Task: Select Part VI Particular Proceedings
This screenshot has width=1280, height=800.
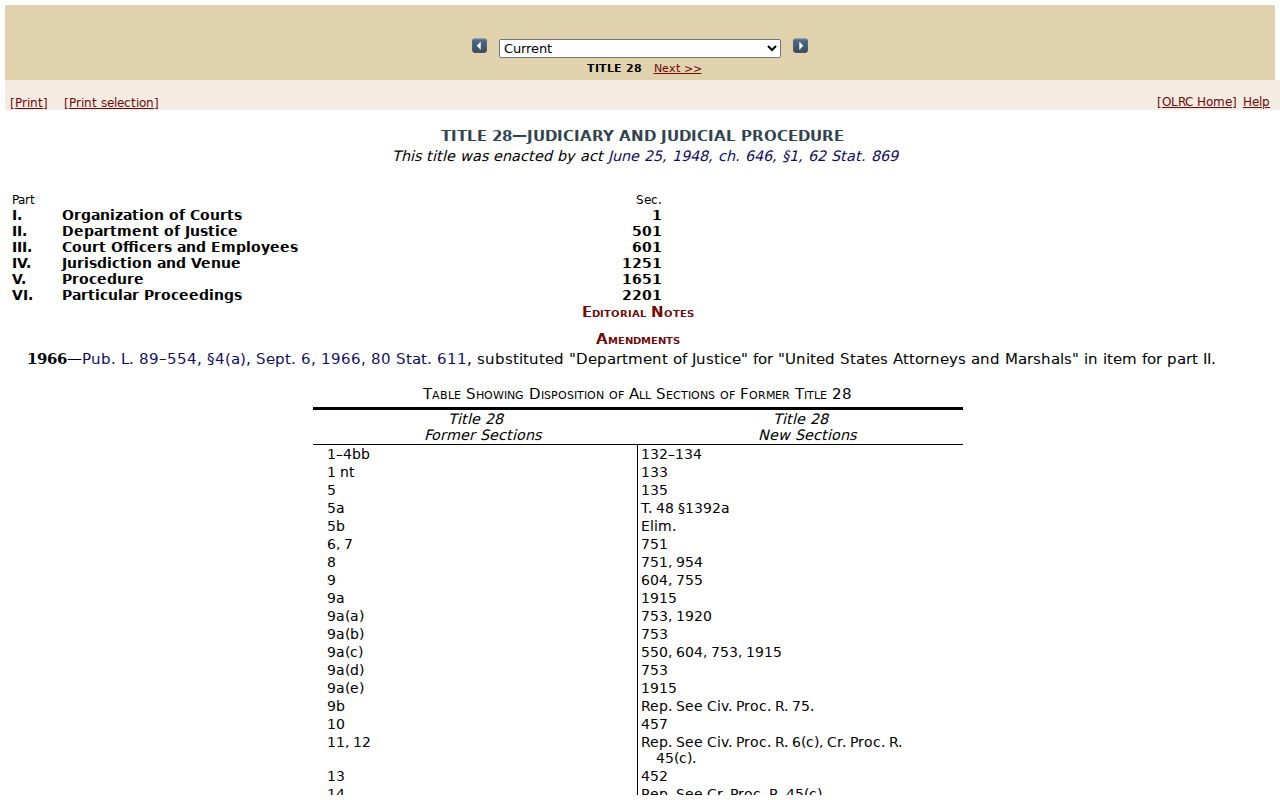Action: point(152,295)
